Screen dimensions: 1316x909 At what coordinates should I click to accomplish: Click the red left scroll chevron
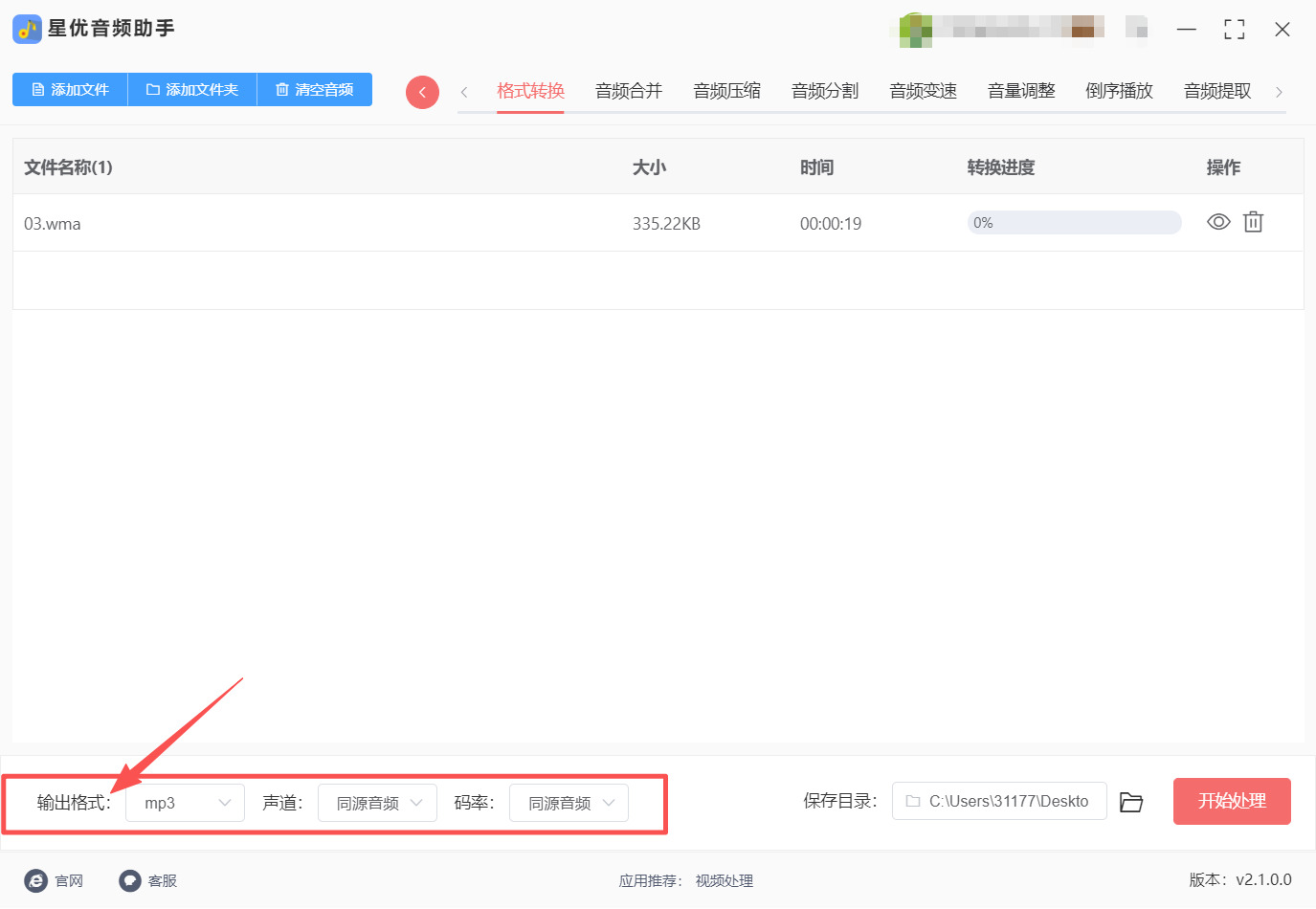422,92
